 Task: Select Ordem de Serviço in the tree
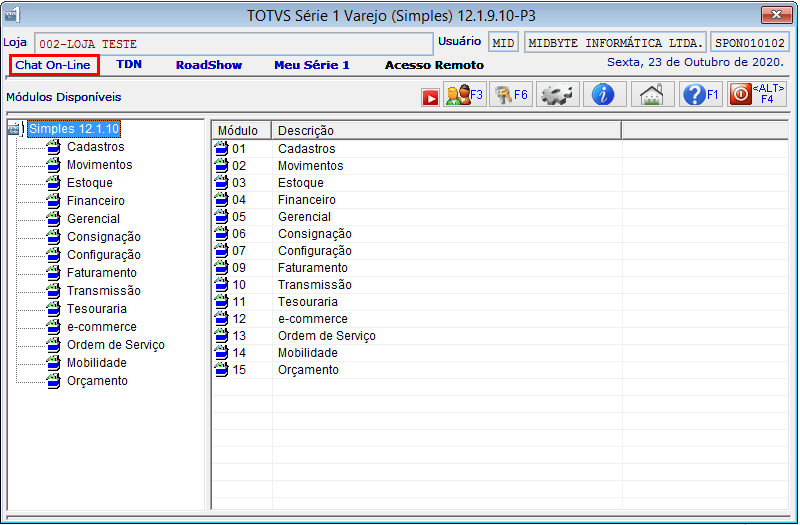pyautogui.click(x=115, y=345)
